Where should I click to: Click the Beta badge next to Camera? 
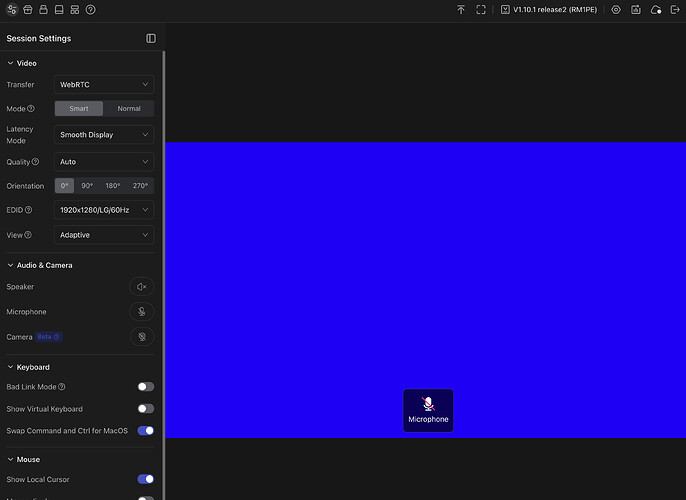point(49,337)
